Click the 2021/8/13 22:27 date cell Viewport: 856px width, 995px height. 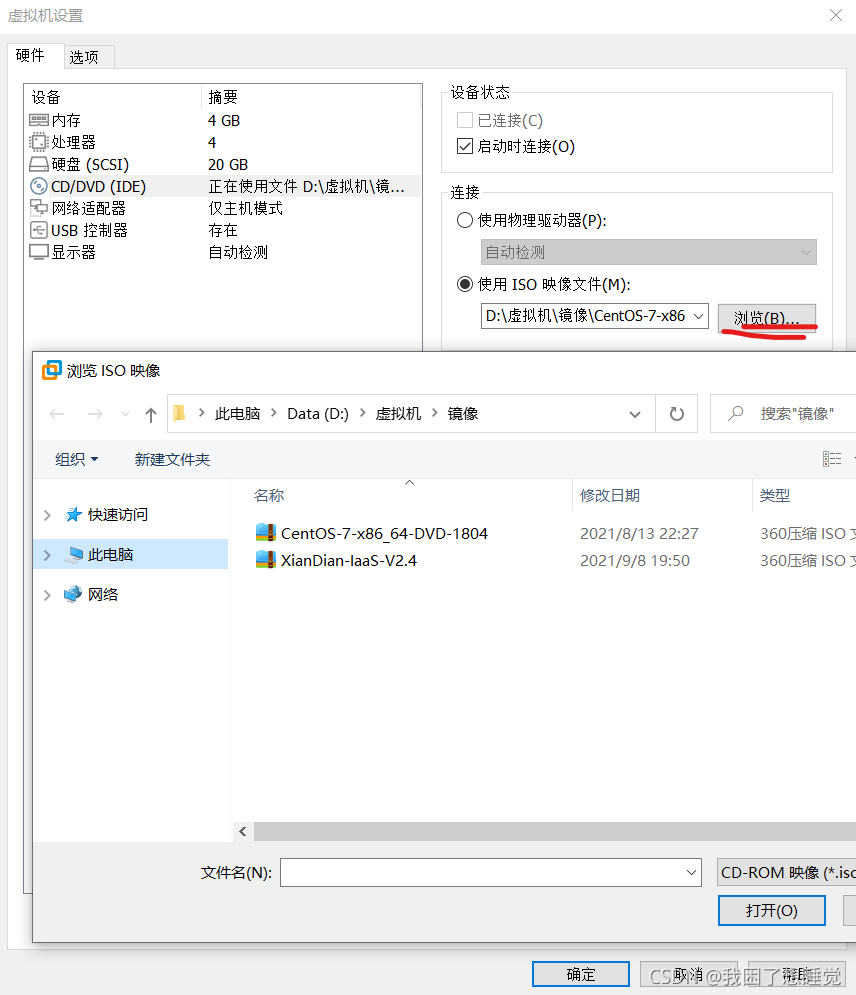click(639, 533)
